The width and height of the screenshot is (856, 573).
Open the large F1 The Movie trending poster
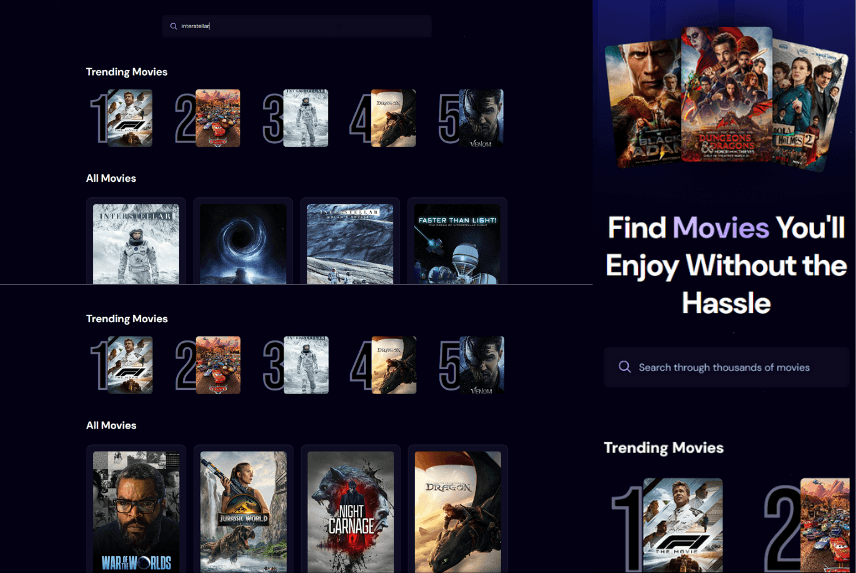pyautogui.click(x=682, y=525)
